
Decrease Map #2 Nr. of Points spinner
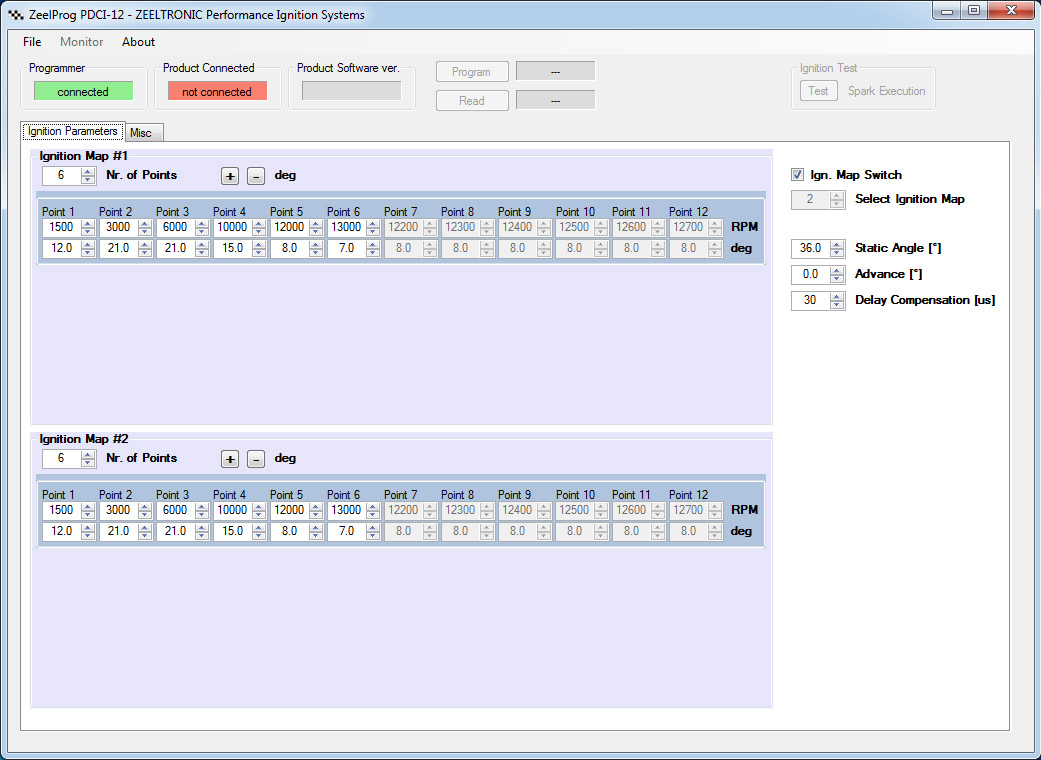pos(88,463)
